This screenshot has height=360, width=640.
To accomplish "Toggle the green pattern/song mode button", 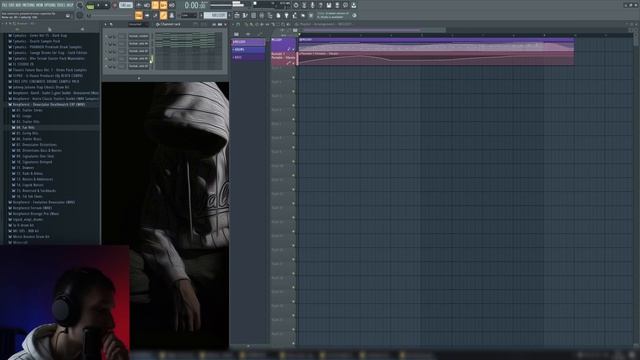I will tap(90, 6).
